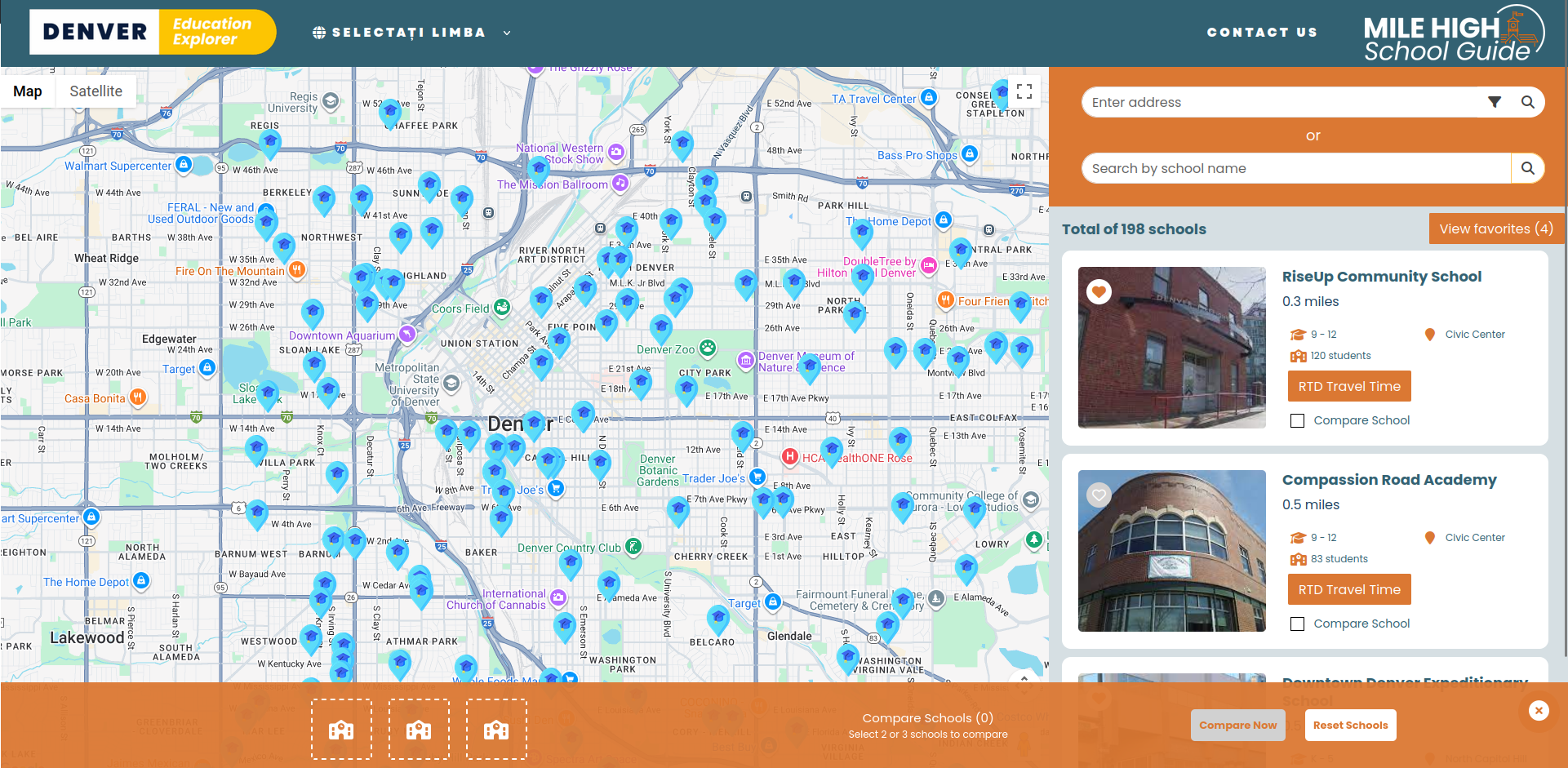Expand the language selector chevron arrow
This screenshot has height=768, width=1568.
pyautogui.click(x=507, y=33)
